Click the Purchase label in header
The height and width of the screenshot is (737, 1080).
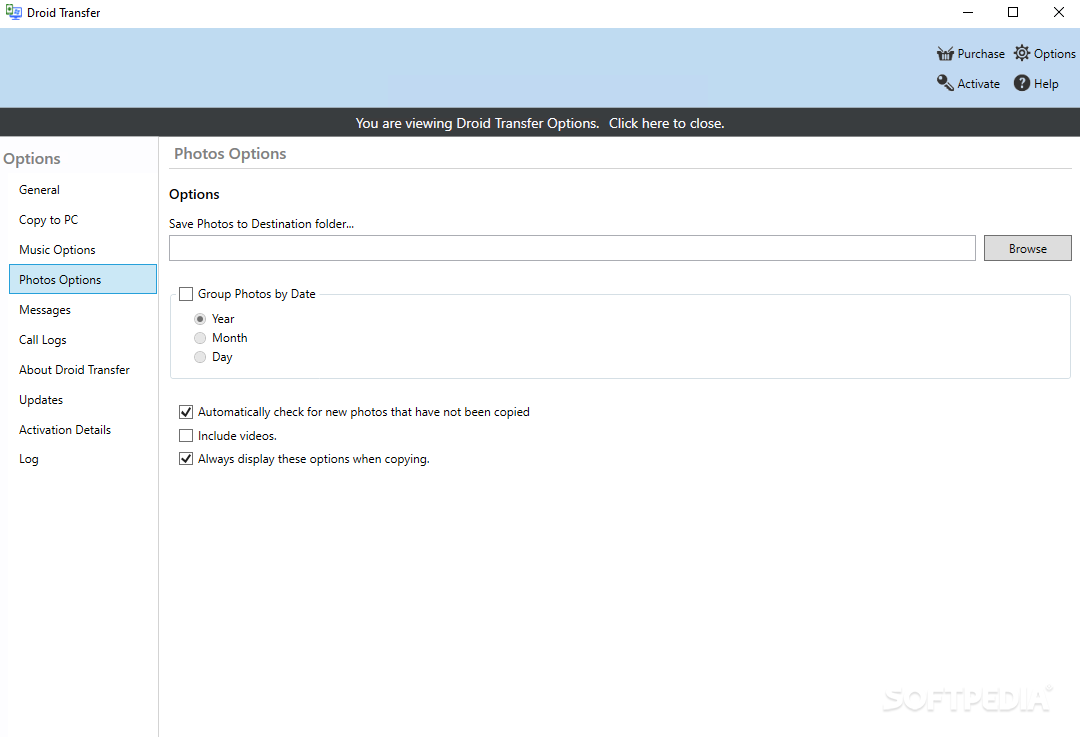[x=981, y=54]
